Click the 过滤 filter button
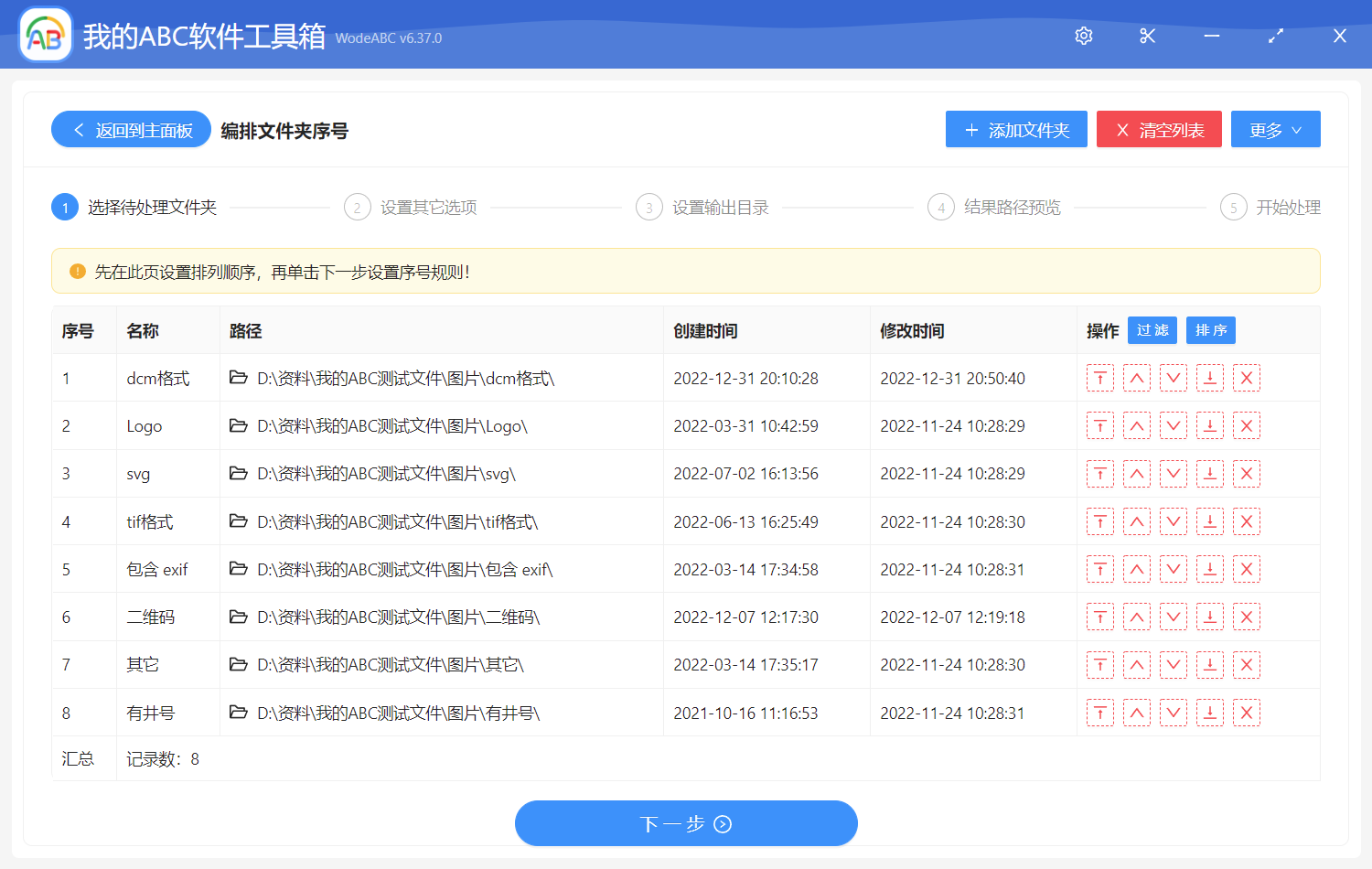 point(1152,330)
